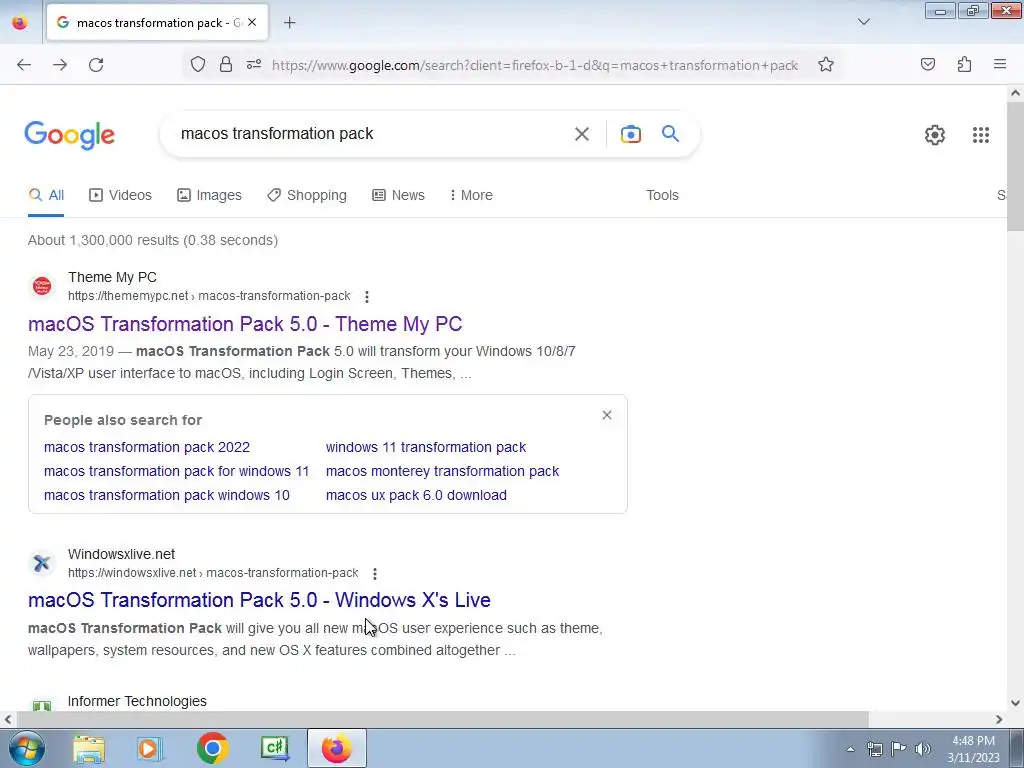Open a new tab with plus button
Viewport: 1024px width, 768px height.
(x=289, y=23)
